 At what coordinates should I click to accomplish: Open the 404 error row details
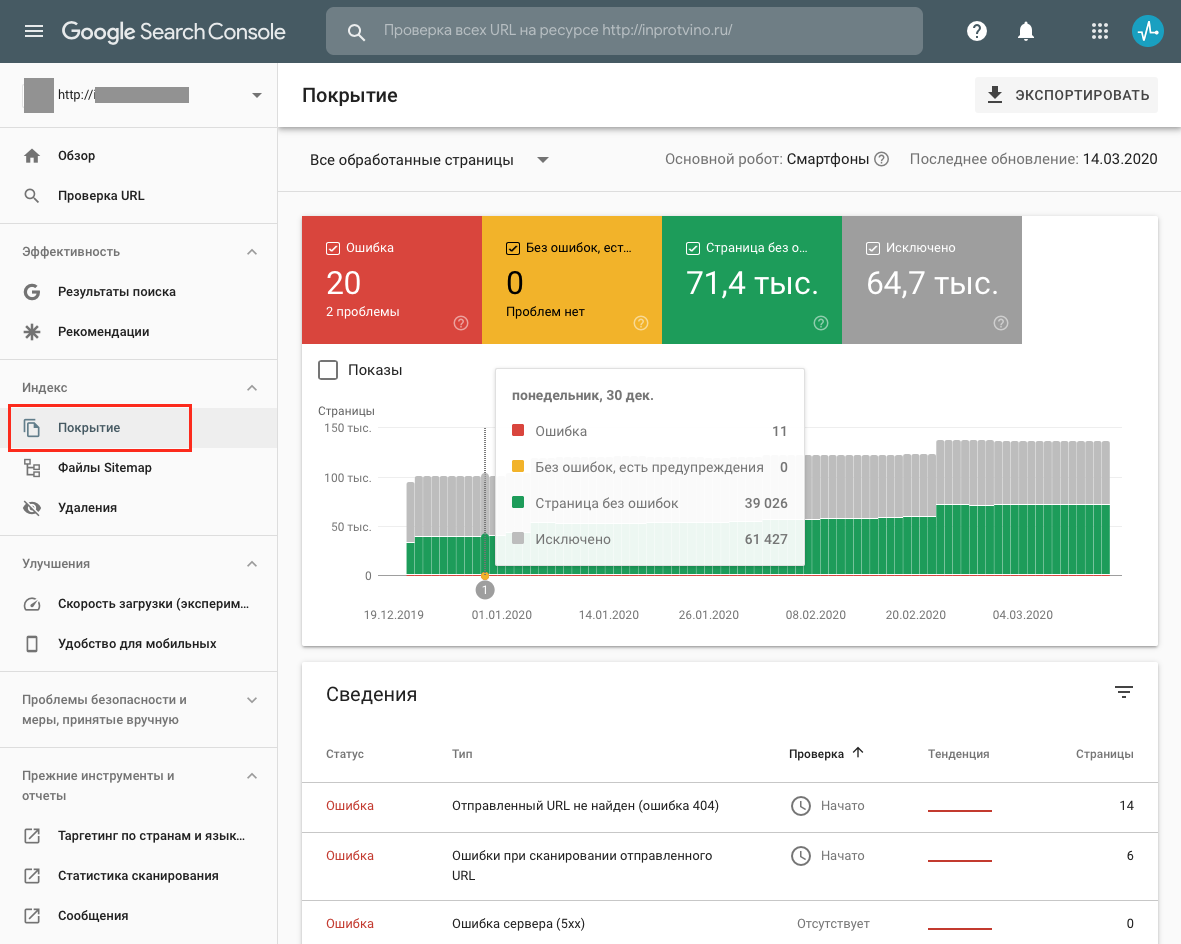tap(729, 806)
